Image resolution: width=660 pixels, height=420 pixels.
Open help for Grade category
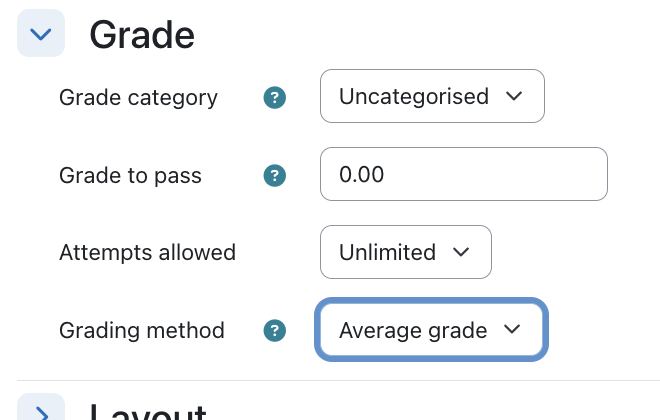(x=275, y=97)
